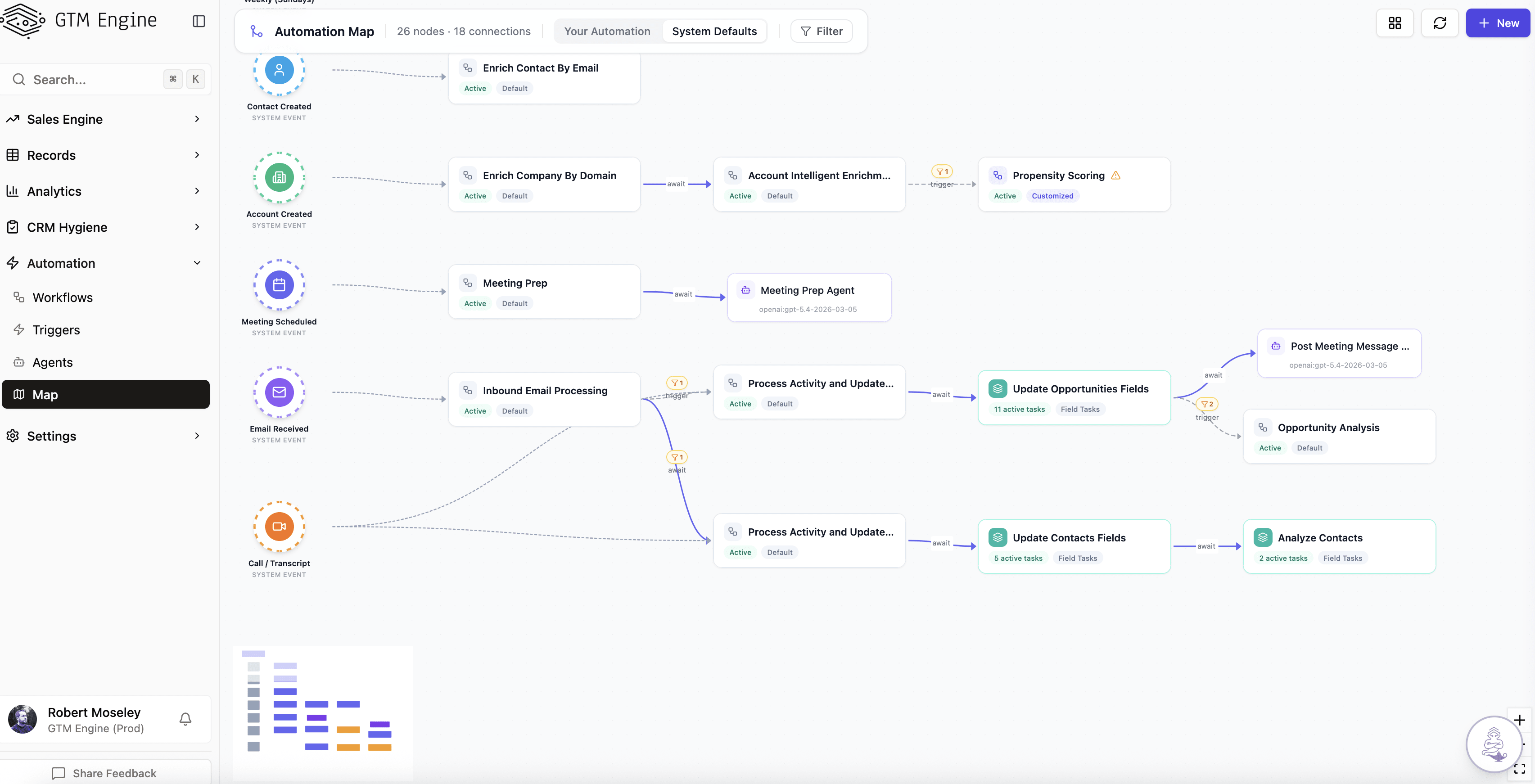Screen dimensions: 1535x784
Task: Select the Map menu item
Action: tap(106, 394)
